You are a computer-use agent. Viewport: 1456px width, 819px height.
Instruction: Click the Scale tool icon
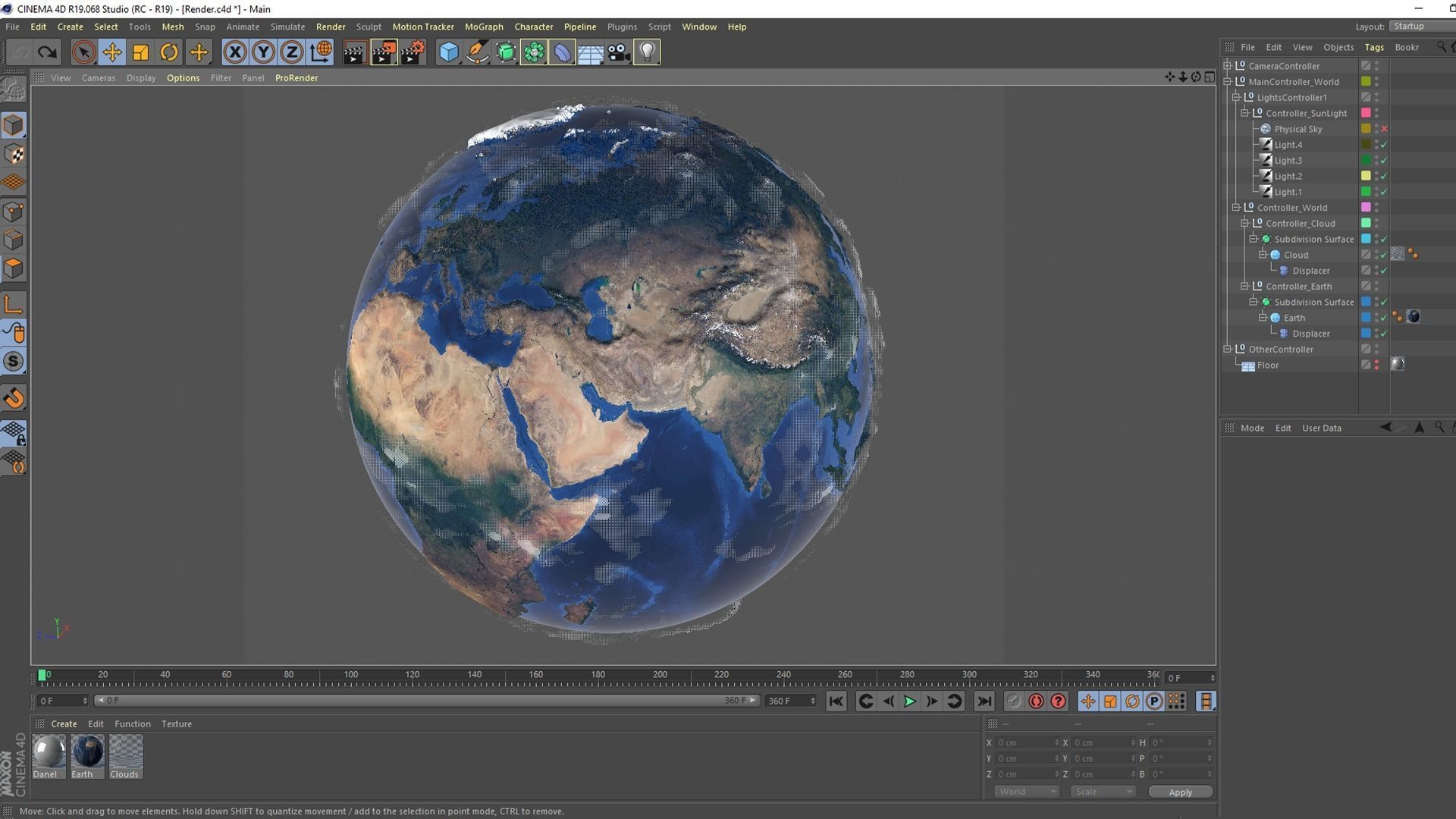pyautogui.click(x=140, y=52)
